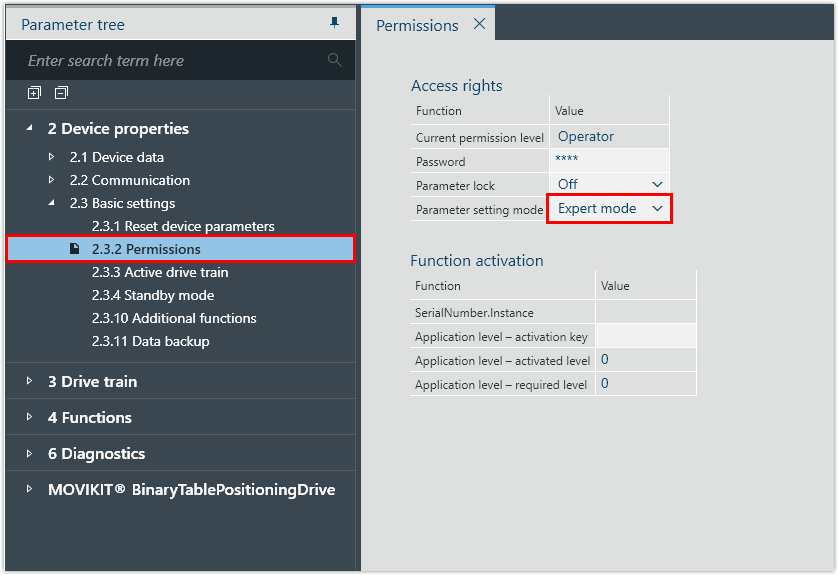Click the Password value field
The height and width of the screenshot is (575, 838).
point(608,161)
